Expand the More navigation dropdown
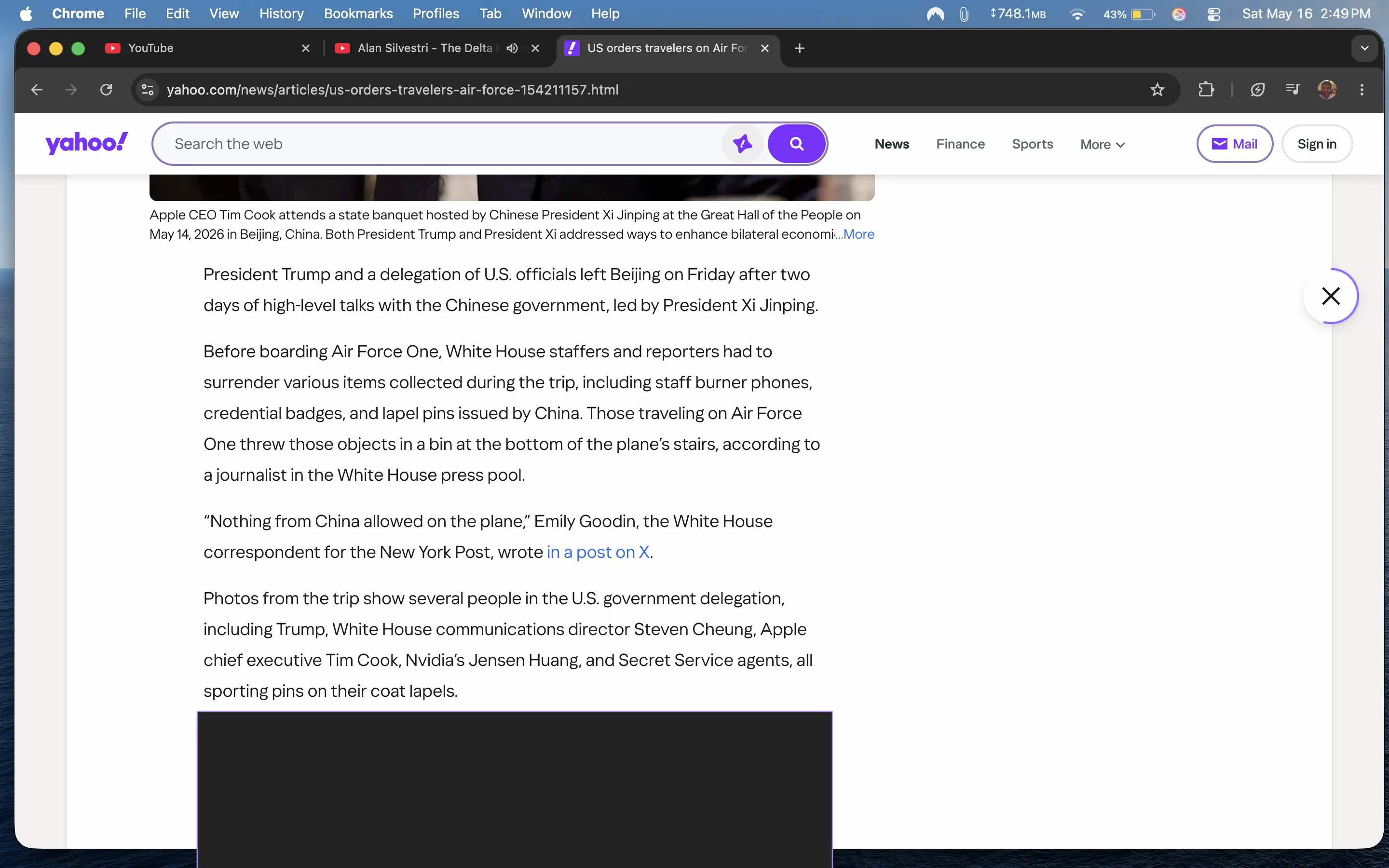Screen dimensions: 1389x868 pos(1102,144)
